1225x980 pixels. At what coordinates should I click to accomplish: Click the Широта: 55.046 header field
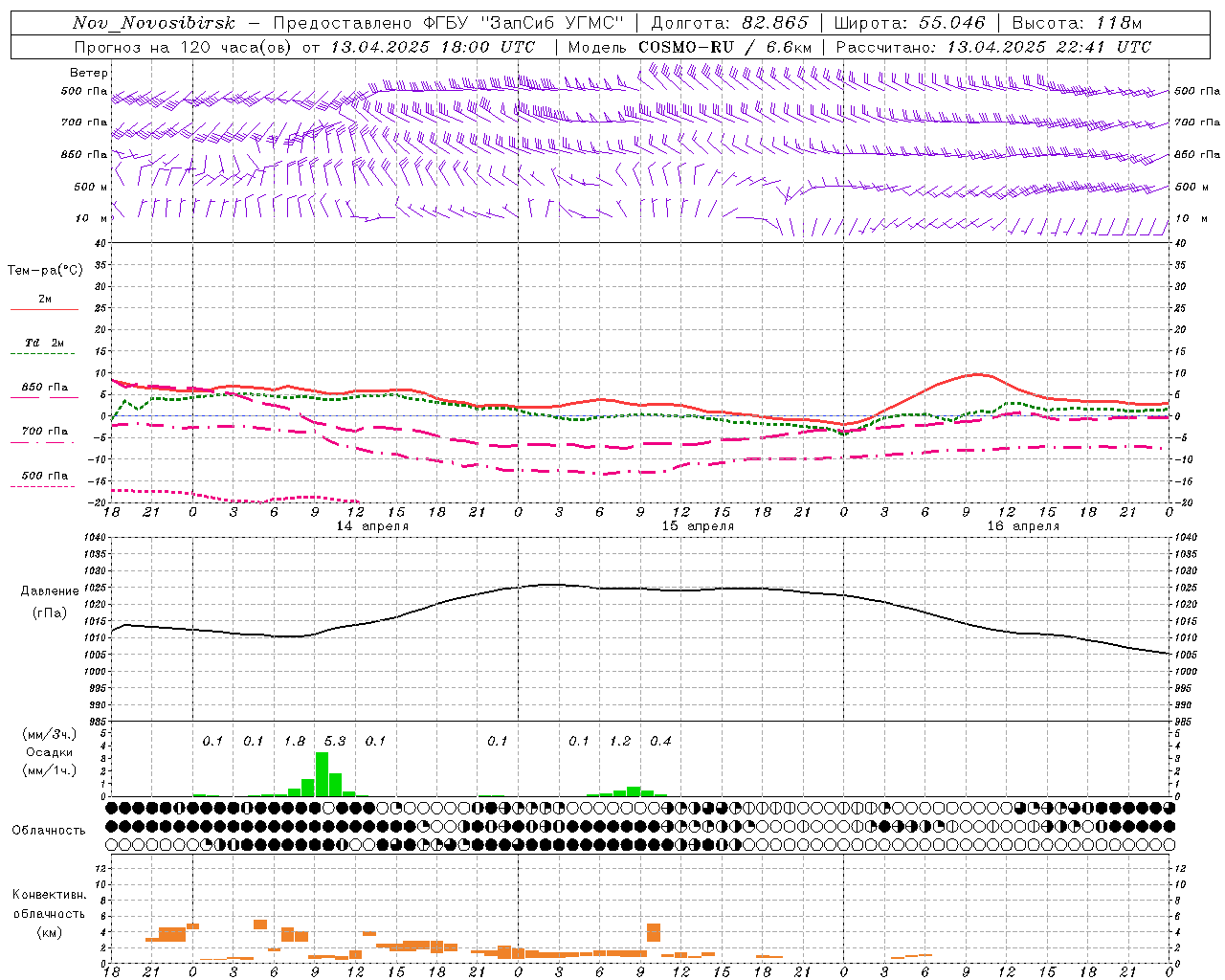pyautogui.click(x=909, y=23)
